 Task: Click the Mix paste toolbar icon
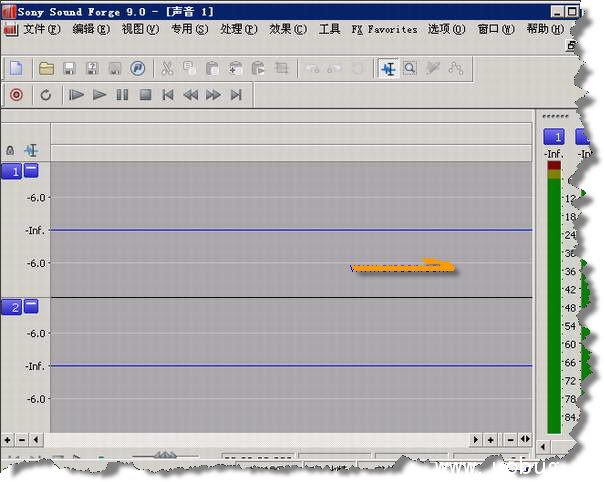click(235, 69)
